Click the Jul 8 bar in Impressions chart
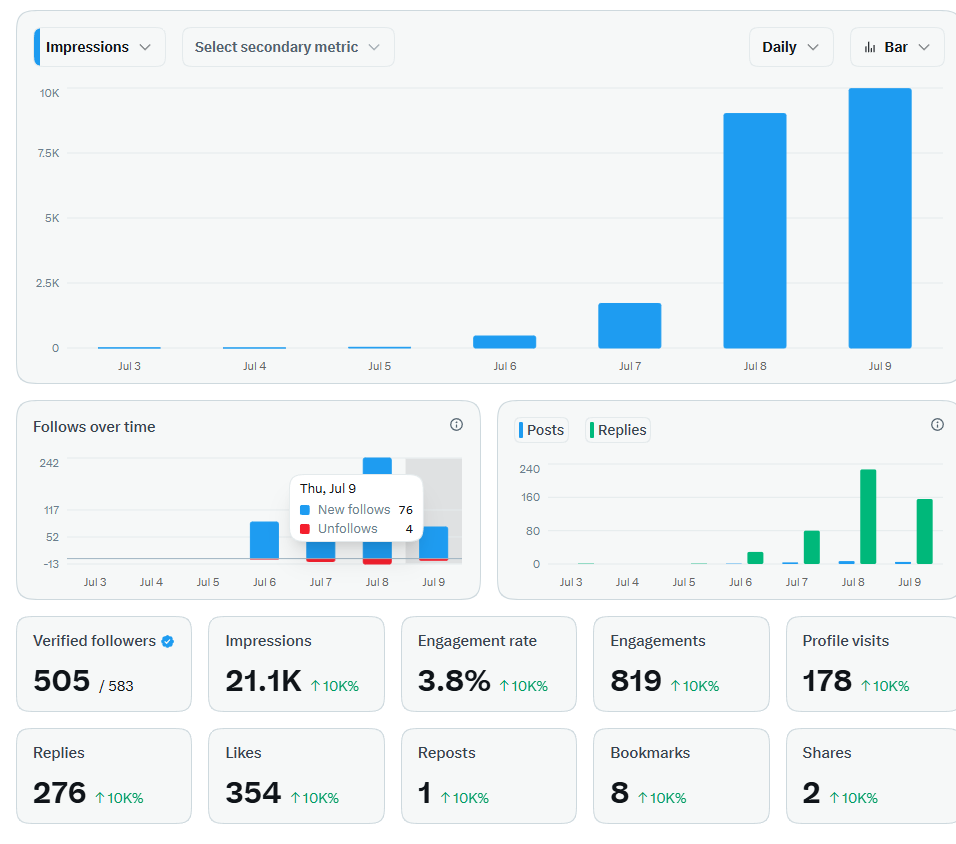The height and width of the screenshot is (844, 956). coord(755,231)
